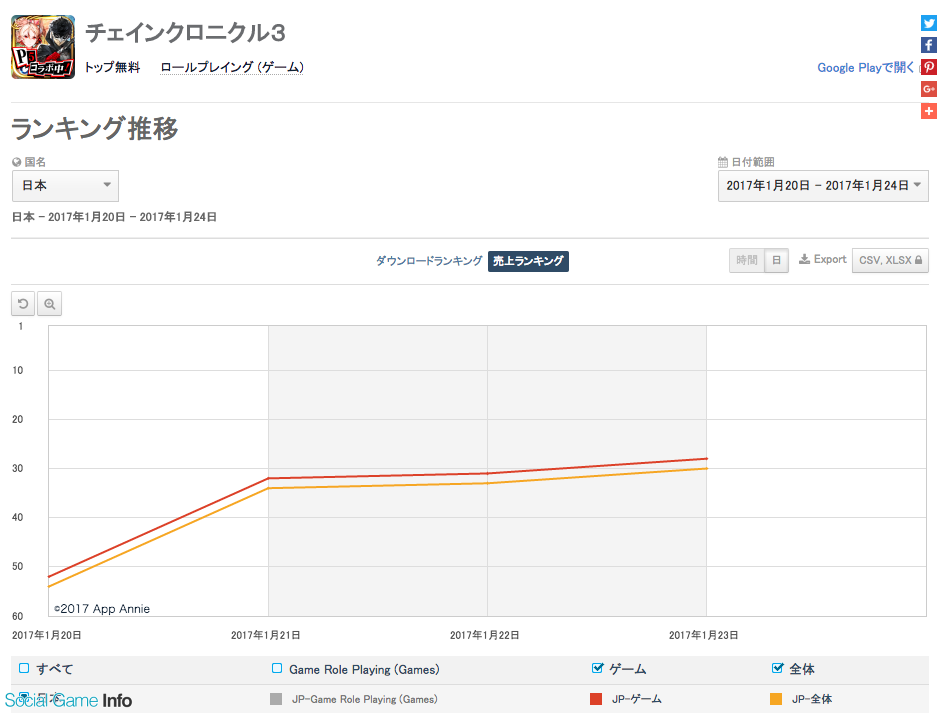Reset the chart zoom with undo icon

[x=23, y=304]
